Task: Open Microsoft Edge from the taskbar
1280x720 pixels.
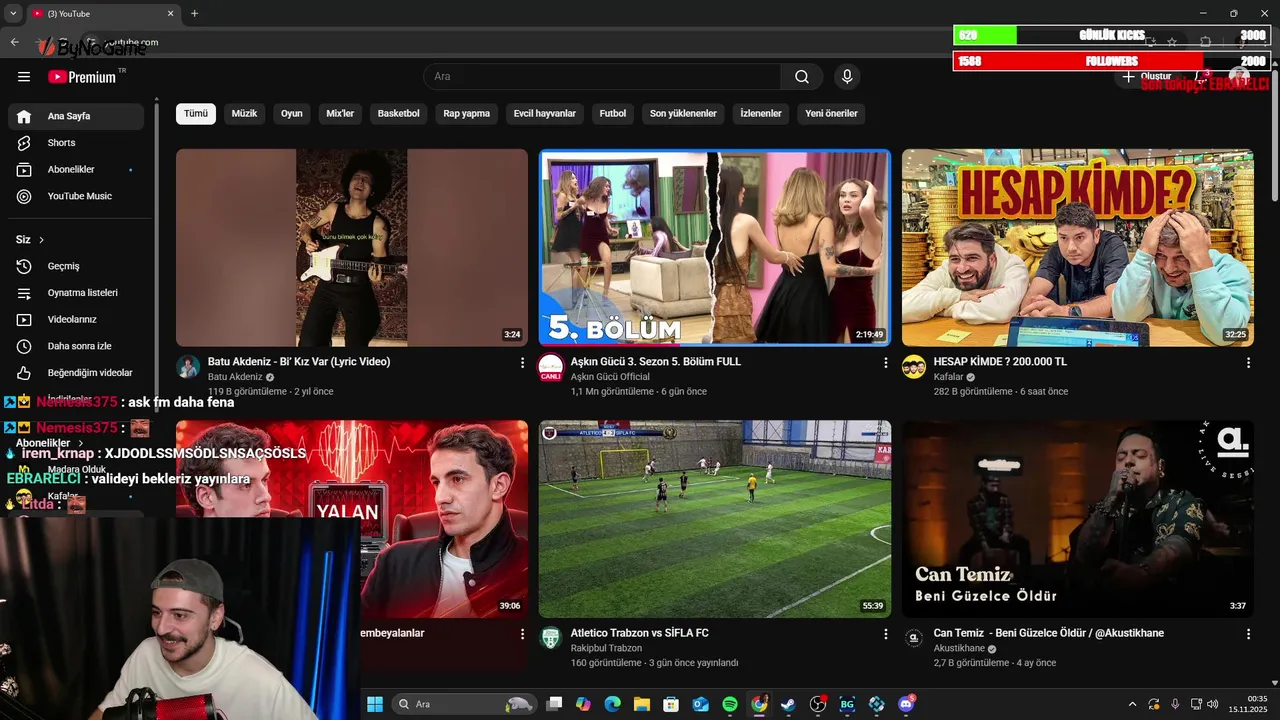Action: 612,704
